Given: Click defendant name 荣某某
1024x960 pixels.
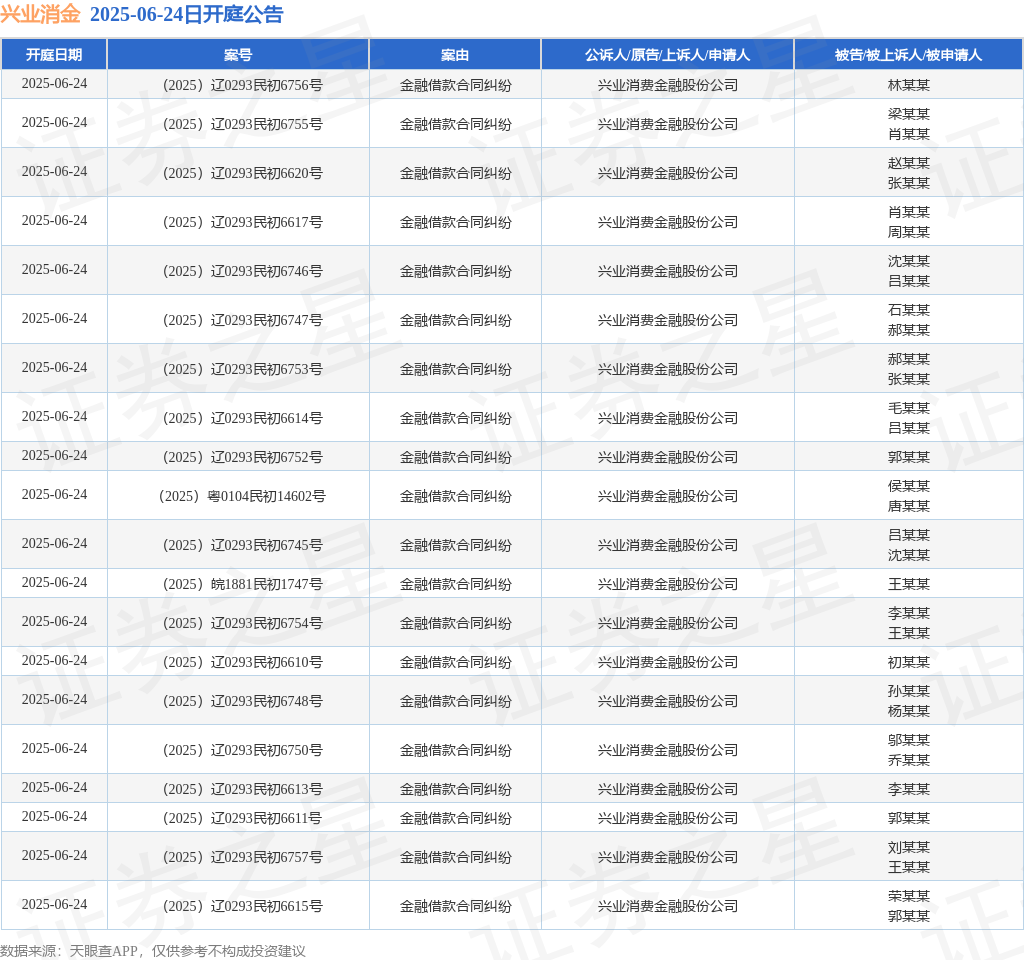Looking at the screenshot, I should point(908,896).
